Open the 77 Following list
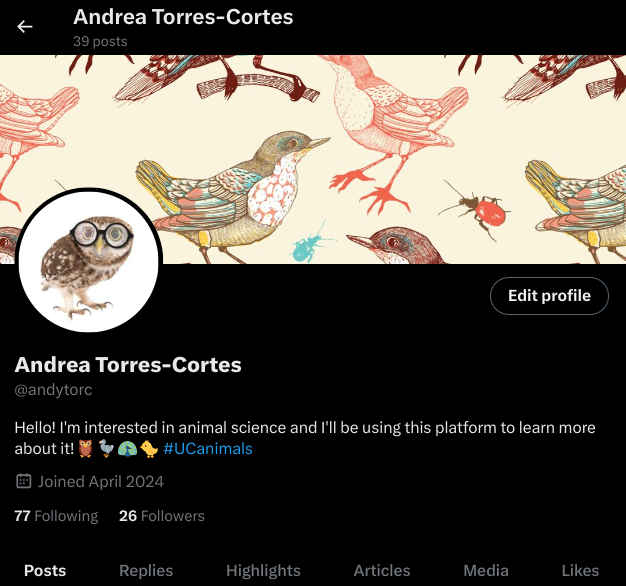The image size is (626, 586). (56, 516)
